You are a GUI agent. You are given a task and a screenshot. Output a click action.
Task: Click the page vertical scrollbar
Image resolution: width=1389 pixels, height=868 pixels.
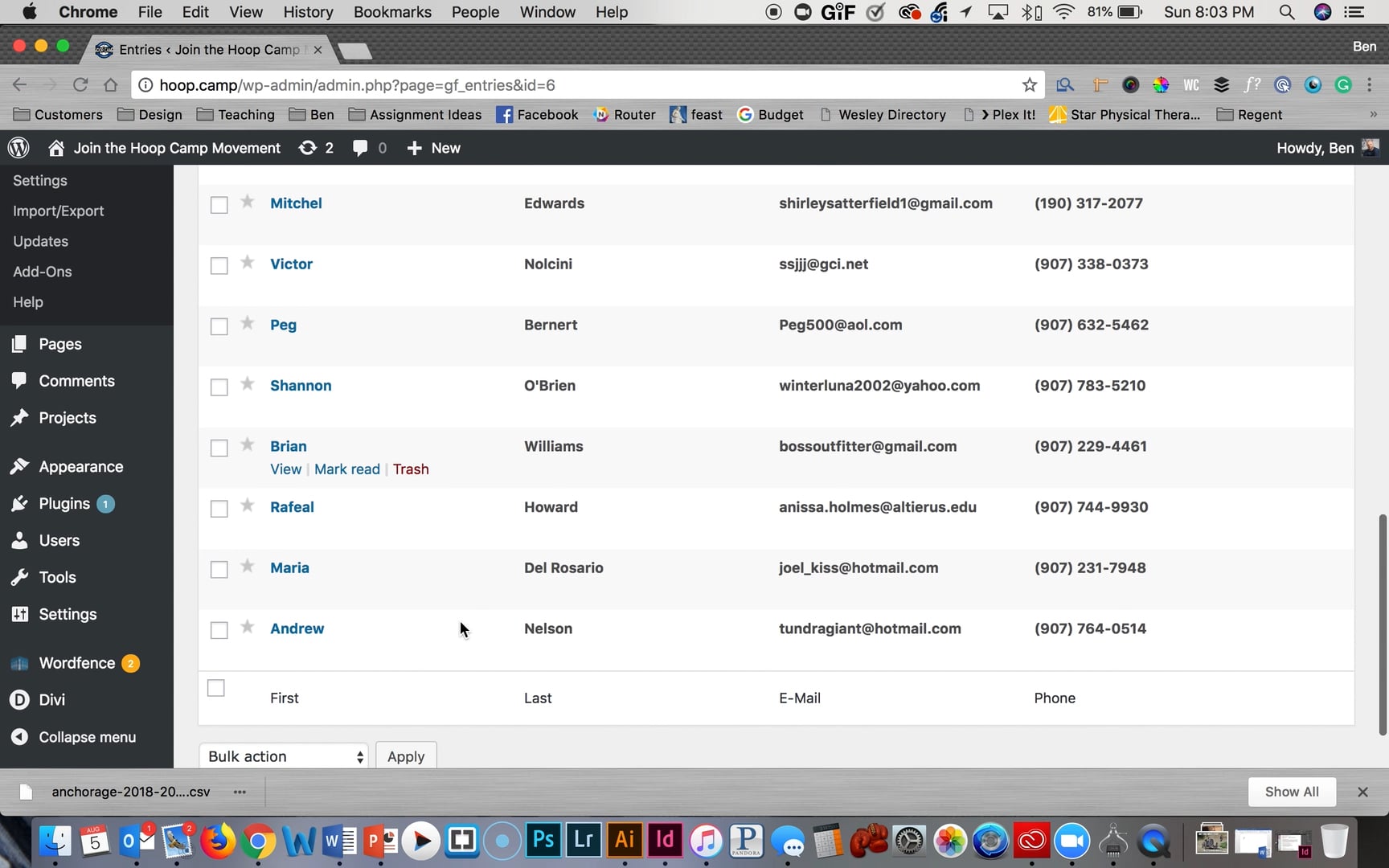(x=1383, y=624)
